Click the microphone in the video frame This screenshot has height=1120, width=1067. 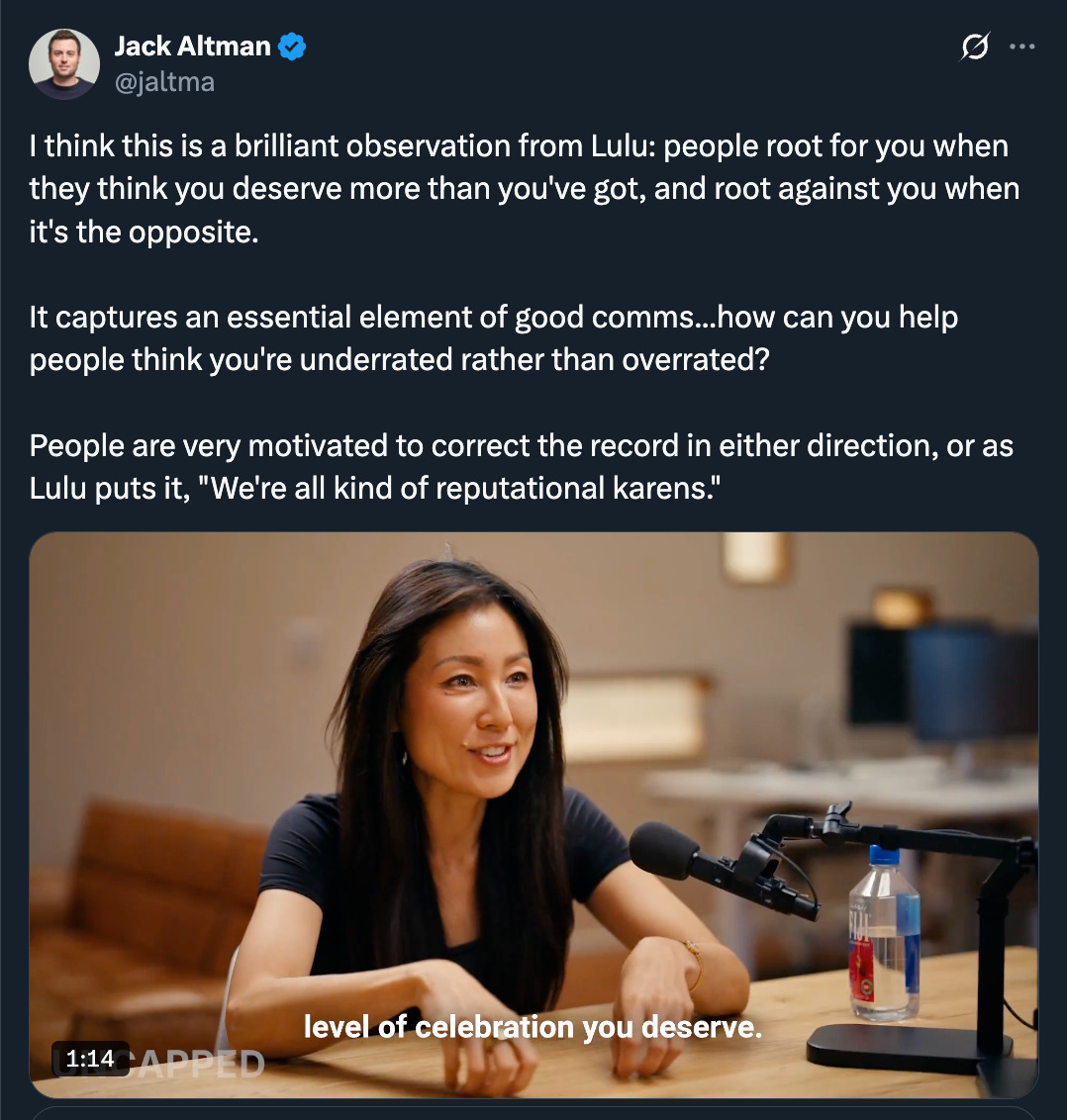coord(722,868)
